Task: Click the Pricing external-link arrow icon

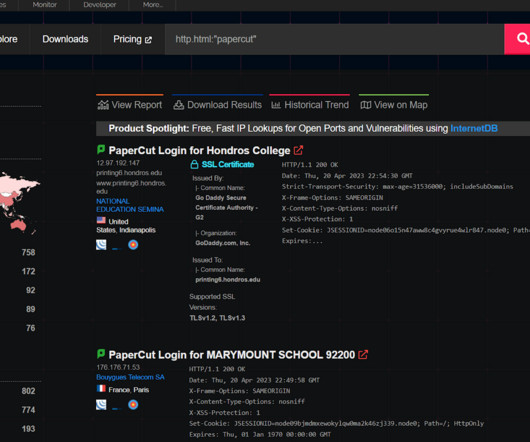Action: 148,40
